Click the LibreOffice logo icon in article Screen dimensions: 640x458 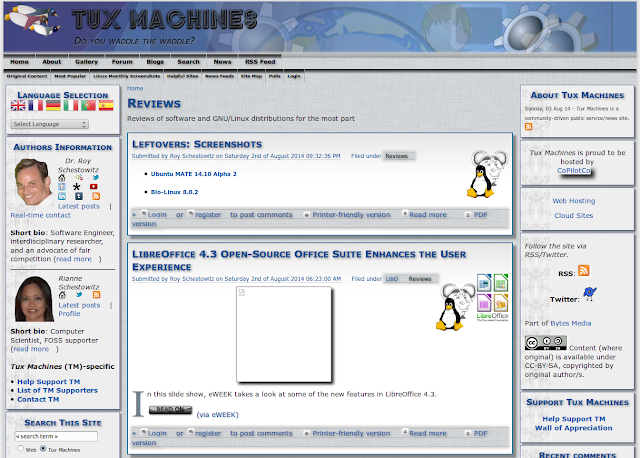click(493, 297)
